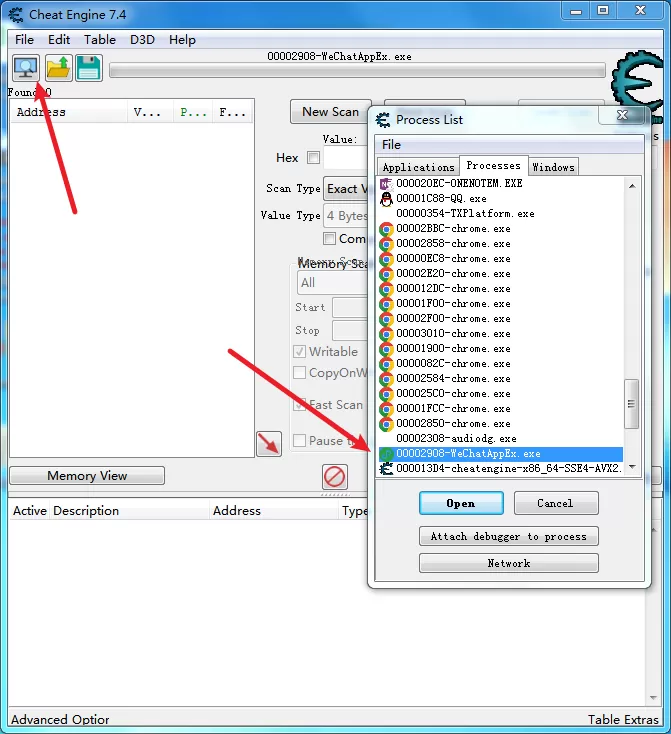The image size is (671, 734).
Task: Switch to the Processes tab
Action: click(494, 165)
